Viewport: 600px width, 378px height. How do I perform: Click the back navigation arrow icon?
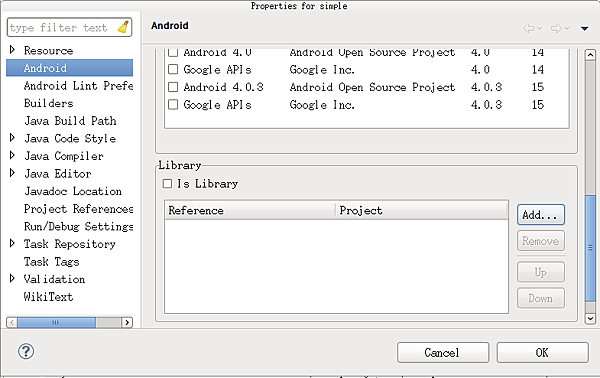point(529,28)
